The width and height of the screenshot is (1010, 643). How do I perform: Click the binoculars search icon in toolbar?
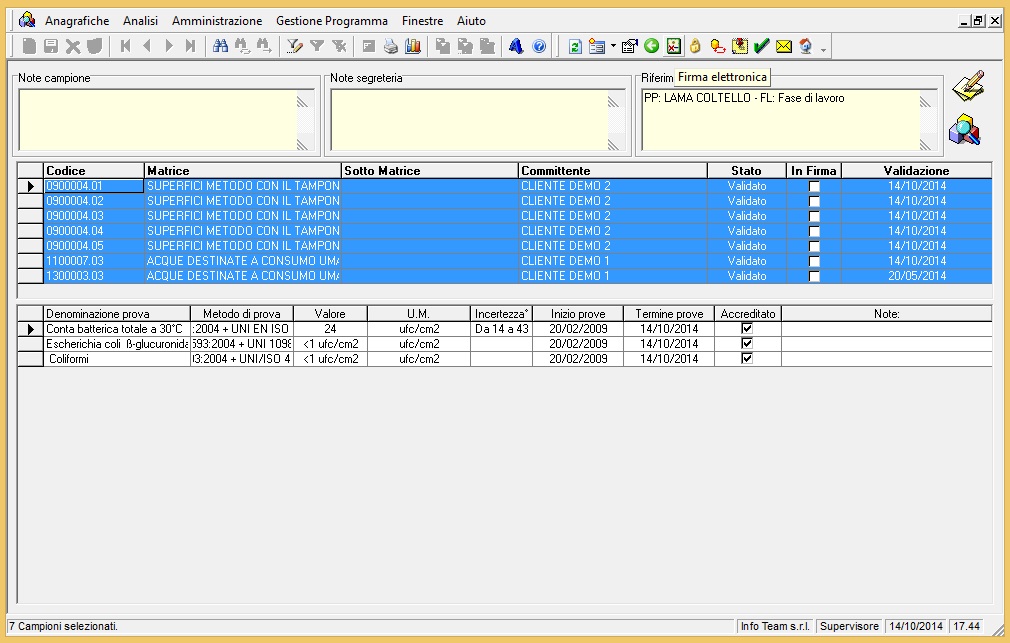pos(221,46)
